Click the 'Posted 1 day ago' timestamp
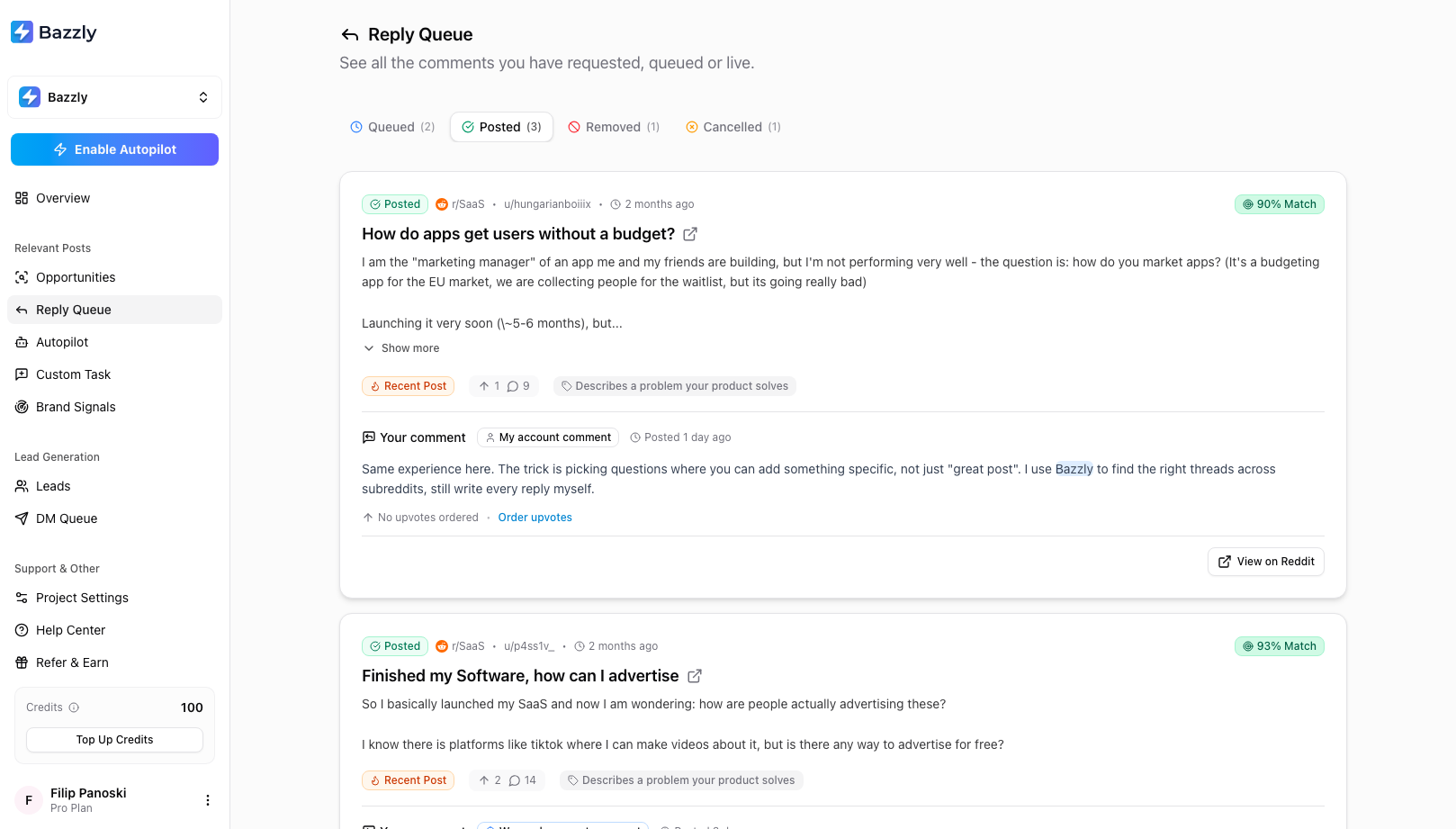Screen dimensions: 1456x829 coord(680,437)
